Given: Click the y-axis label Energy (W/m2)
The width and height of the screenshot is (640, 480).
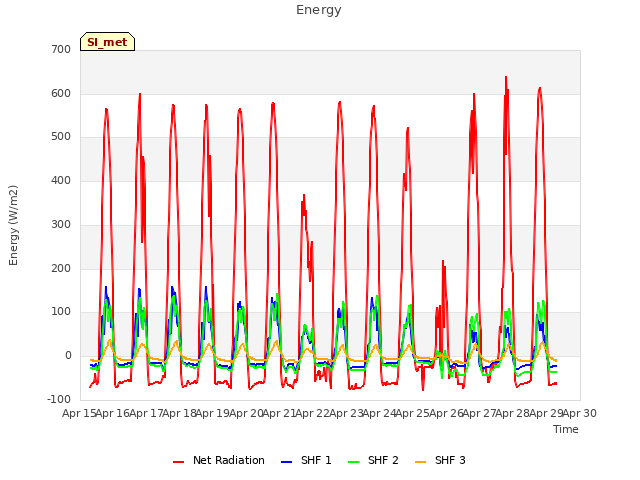Looking at the screenshot, I should (x=13, y=225).
